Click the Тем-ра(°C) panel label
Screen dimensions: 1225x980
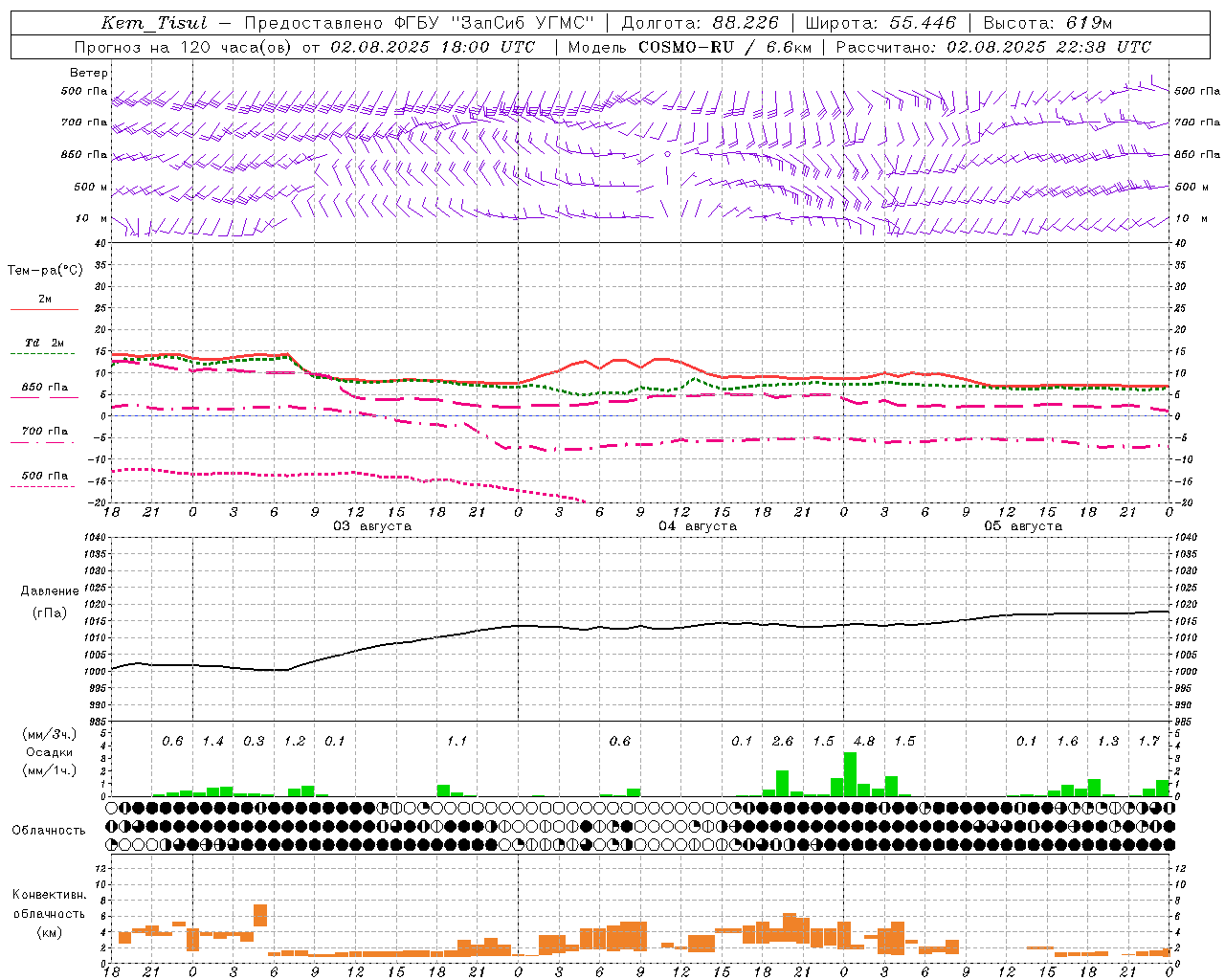tap(45, 271)
